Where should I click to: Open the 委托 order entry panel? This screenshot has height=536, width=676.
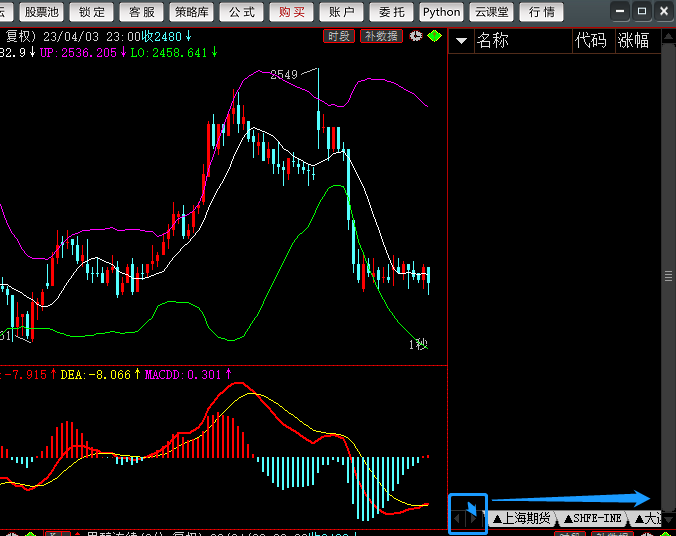(392, 12)
